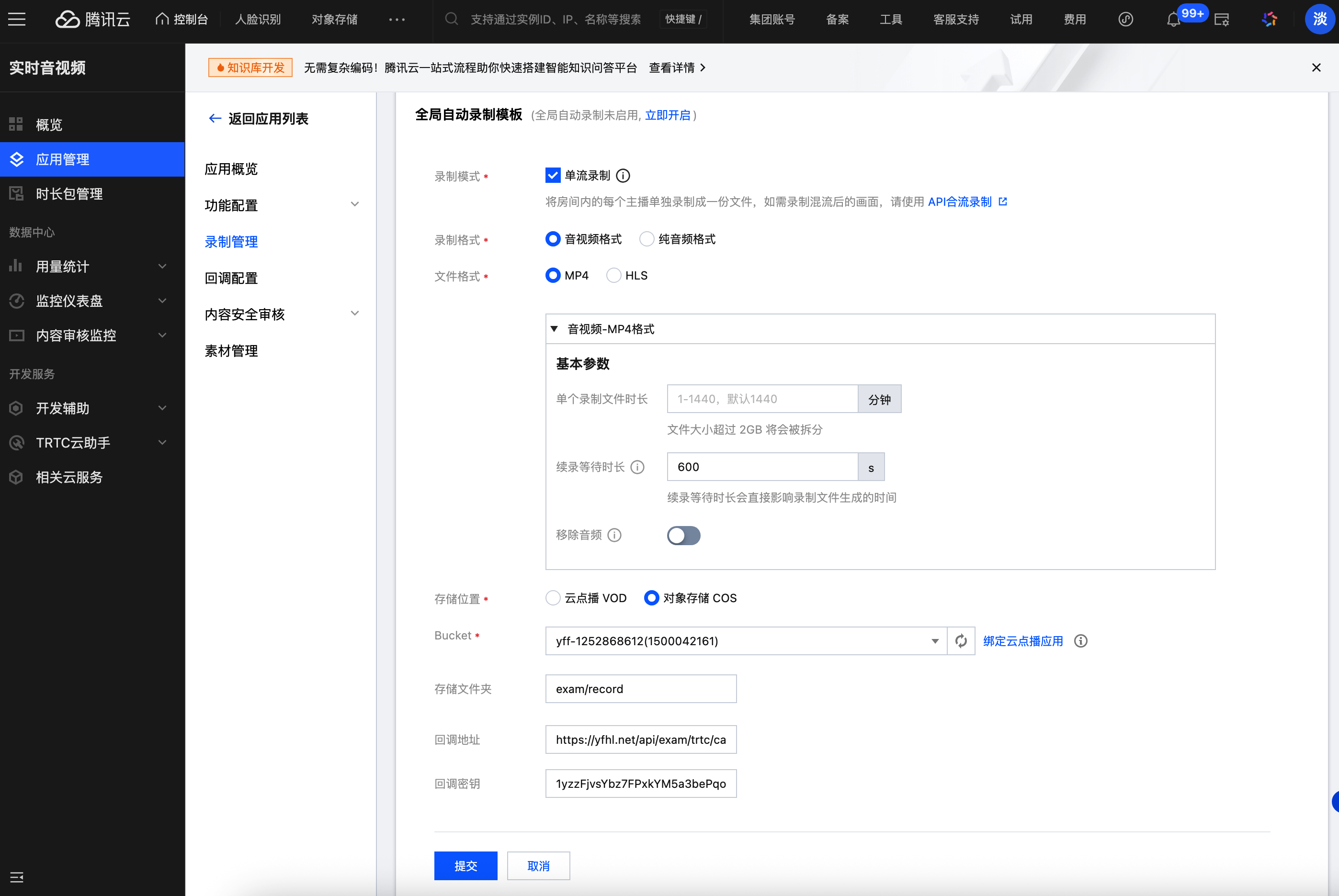
Task: Click the back arrow for 返回应用列表
Action: [x=215, y=118]
